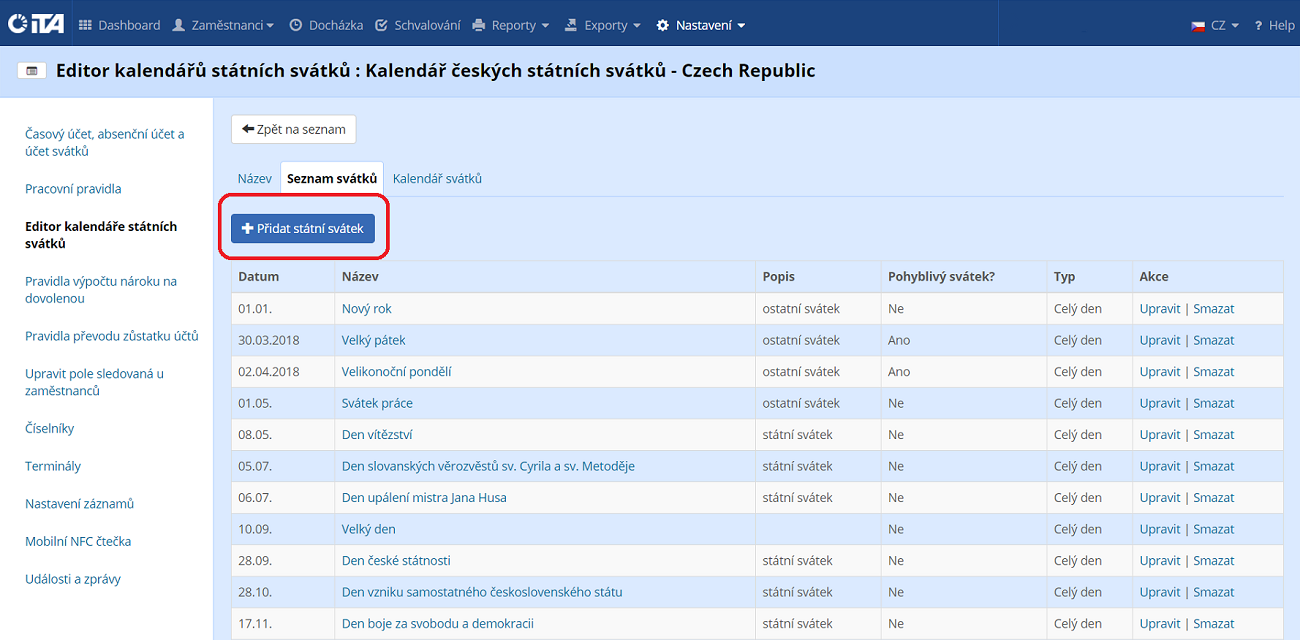Go back with Zpět na seznam button
Viewport: 1300px width, 640px height.
(x=293, y=129)
